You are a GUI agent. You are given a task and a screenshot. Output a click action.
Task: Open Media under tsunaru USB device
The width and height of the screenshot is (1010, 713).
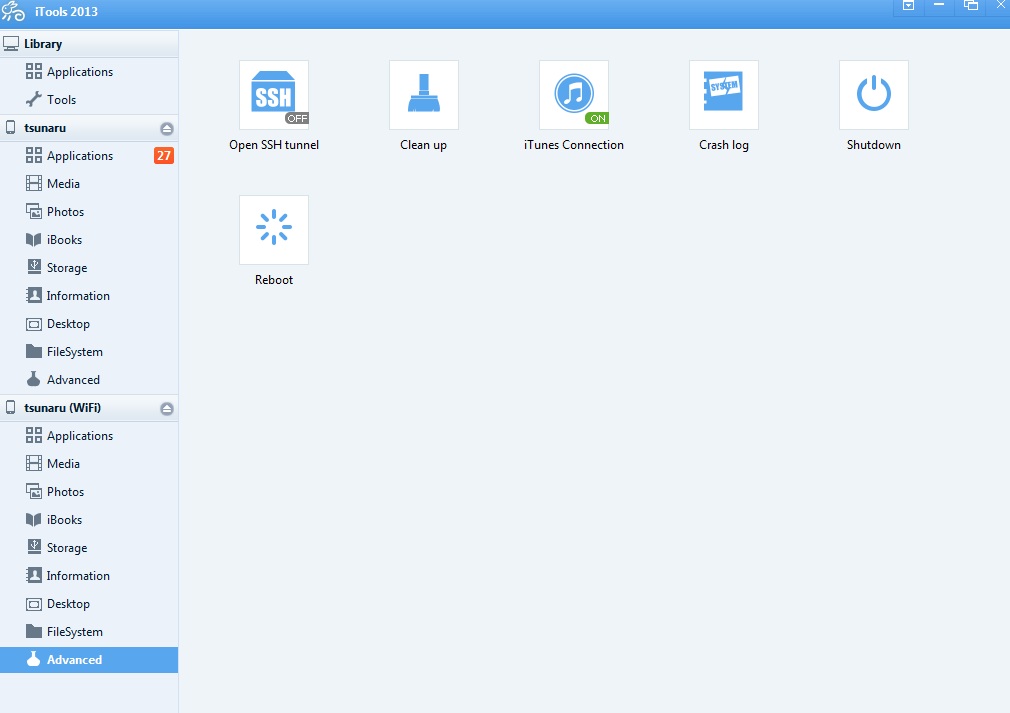[x=89, y=184]
